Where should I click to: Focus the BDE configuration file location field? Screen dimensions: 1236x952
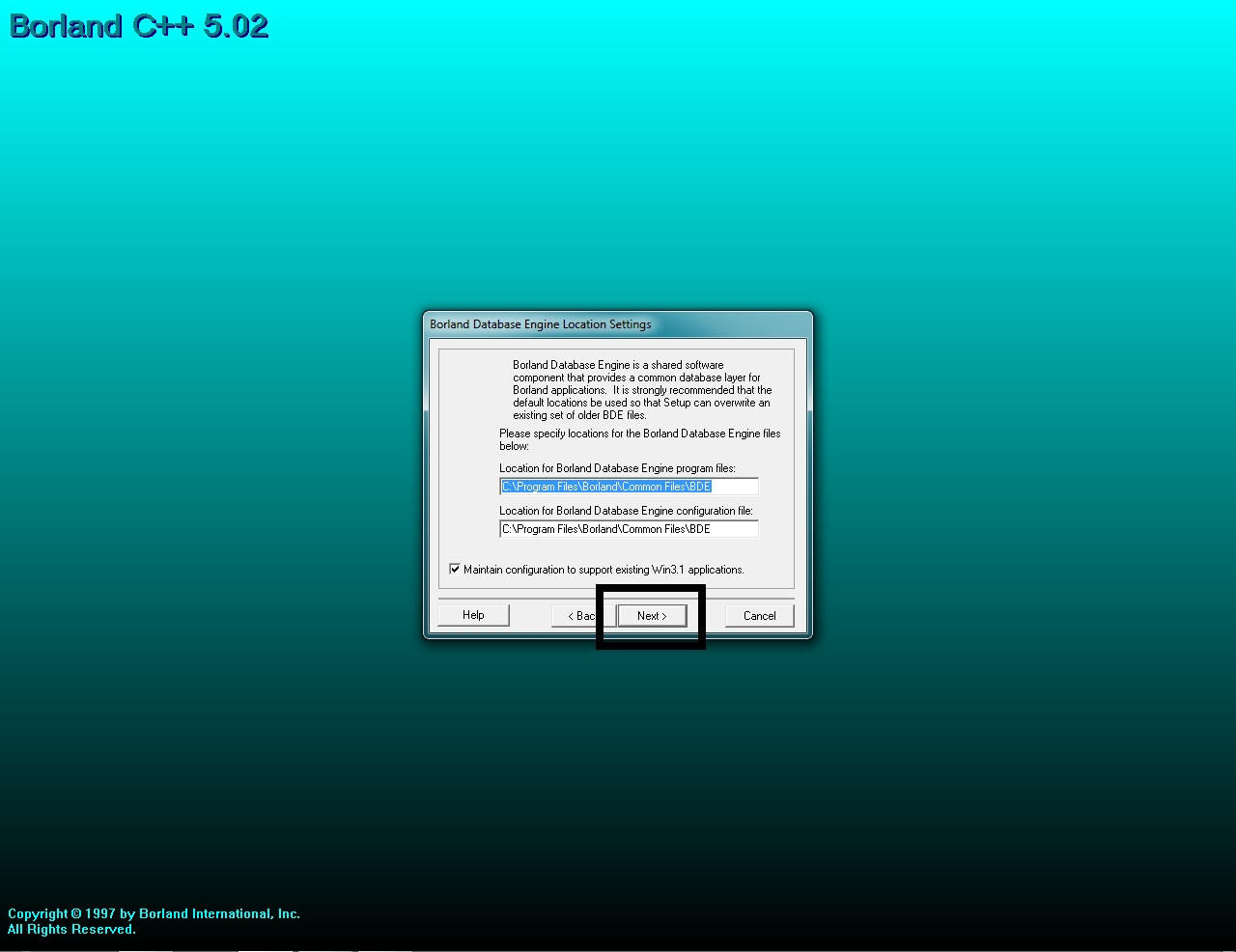click(x=629, y=529)
